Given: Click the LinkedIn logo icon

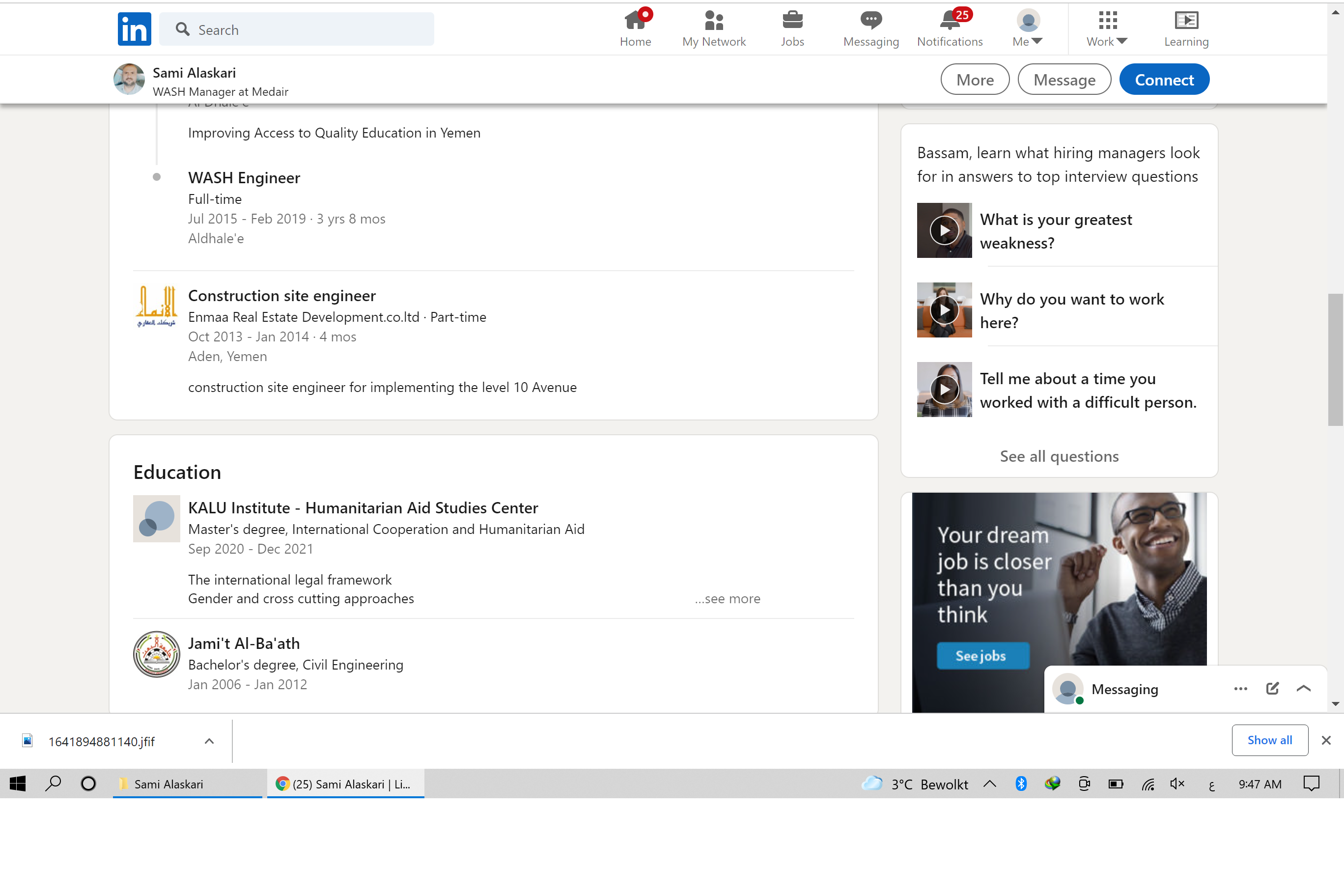Looking at the screenshot, I should (x=134, y=28).
